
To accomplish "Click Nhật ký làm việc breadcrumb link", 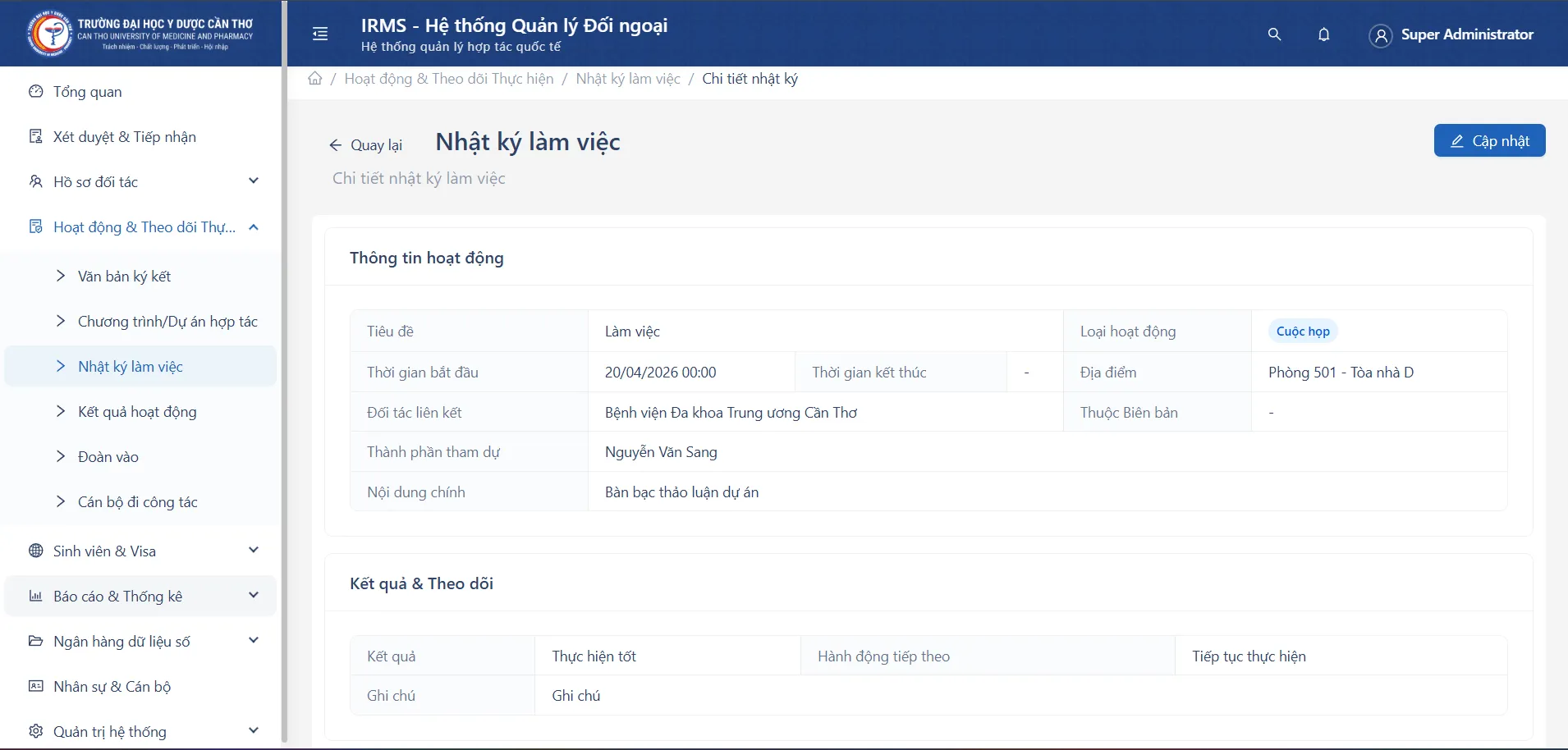I will [x=628, y=78].
